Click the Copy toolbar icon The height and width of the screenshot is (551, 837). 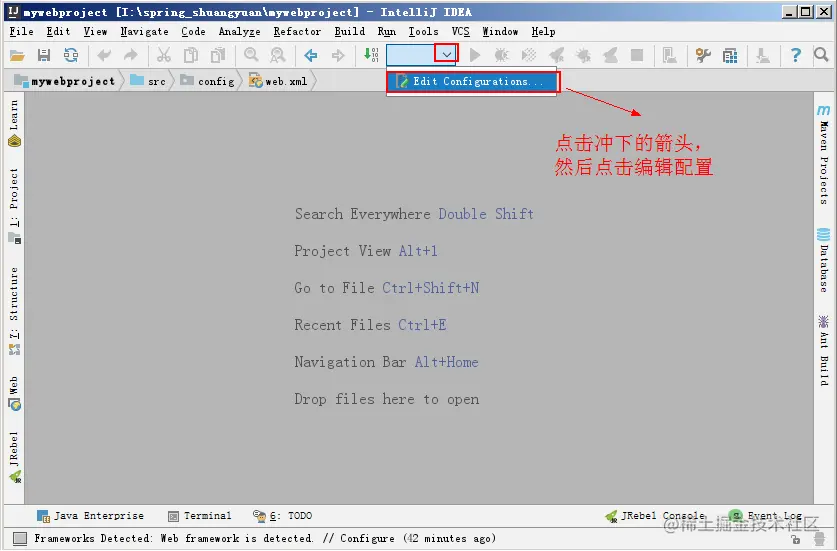point(191,55)
